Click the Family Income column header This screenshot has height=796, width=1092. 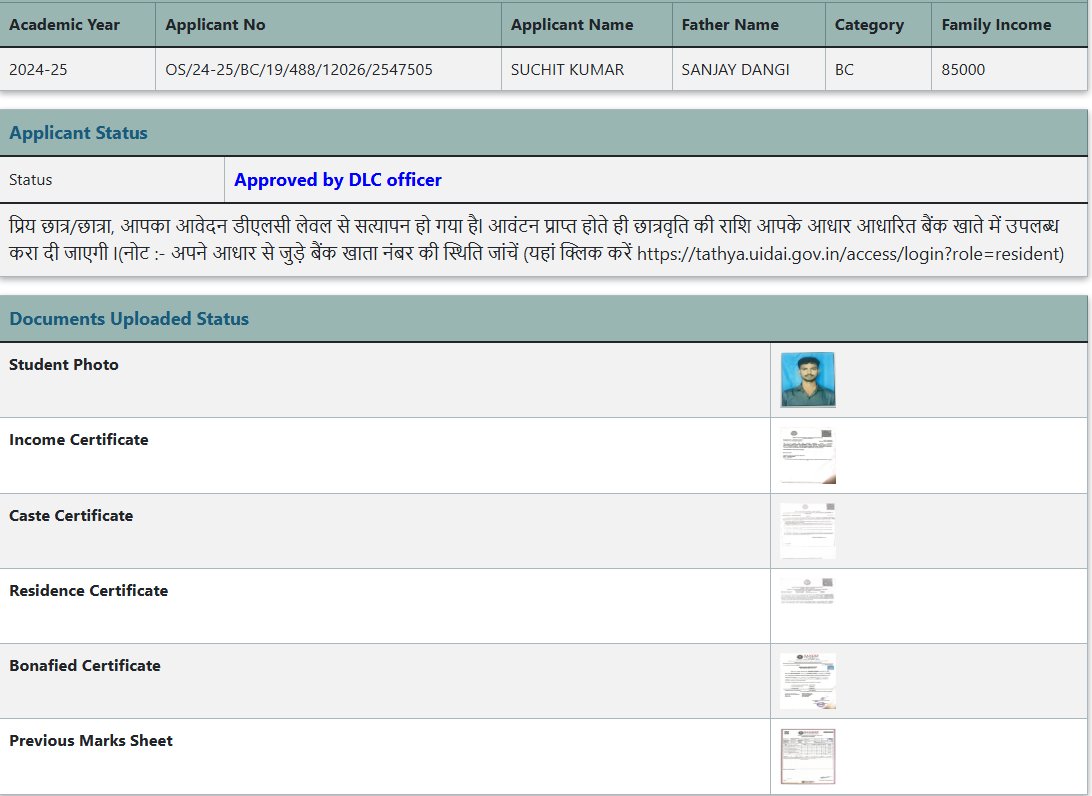click(996, 24)
